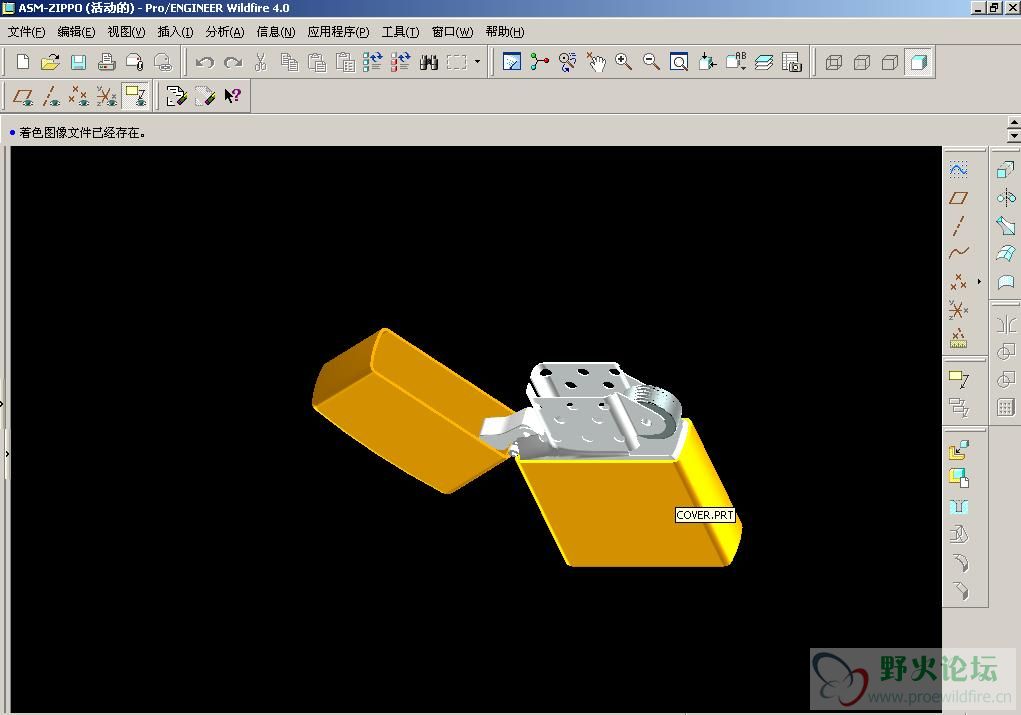This screenshot has height=715, width=1021.
Task: Toggle datum planes display
Action: point(23,96)
